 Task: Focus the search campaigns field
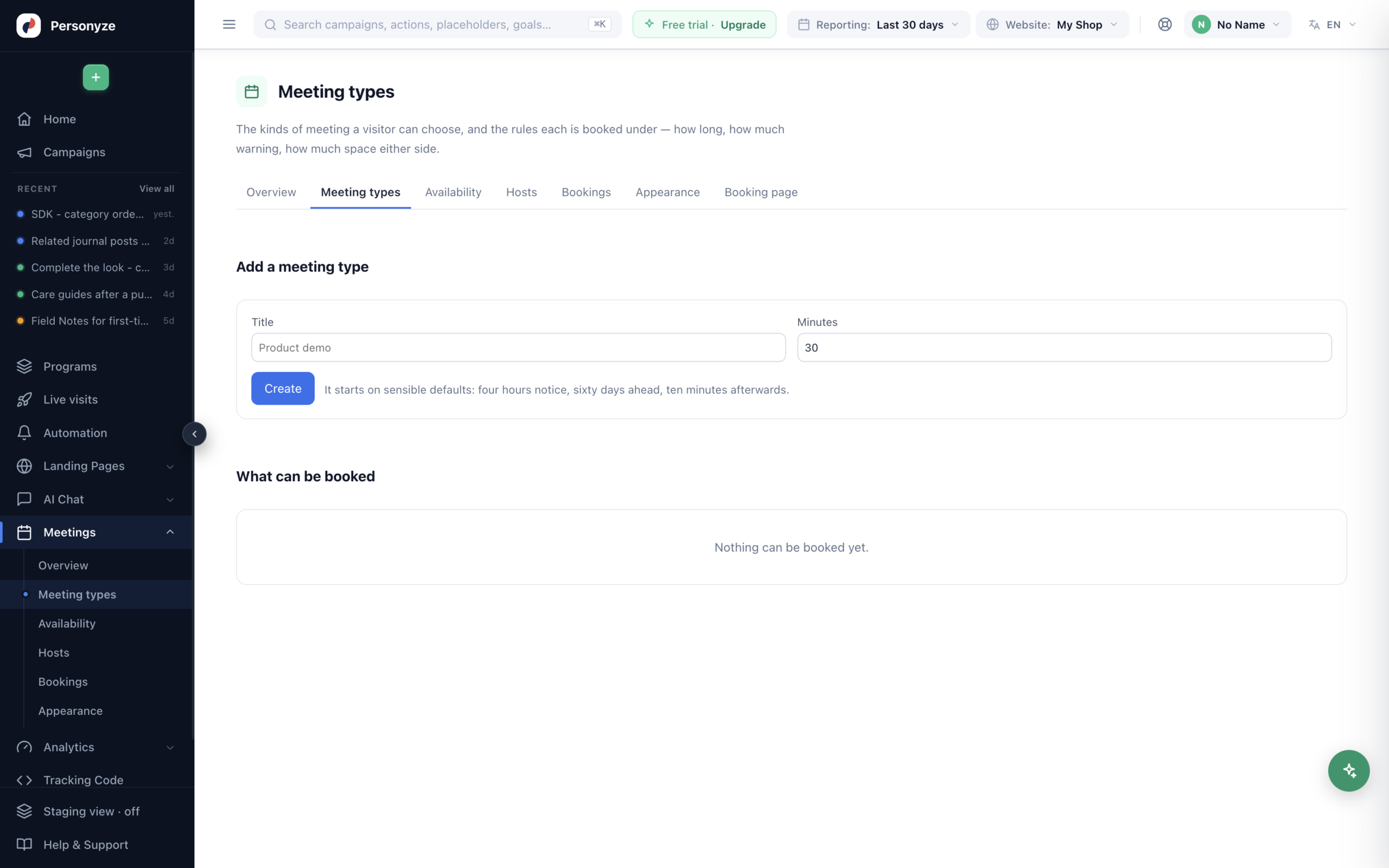(437, 25)
